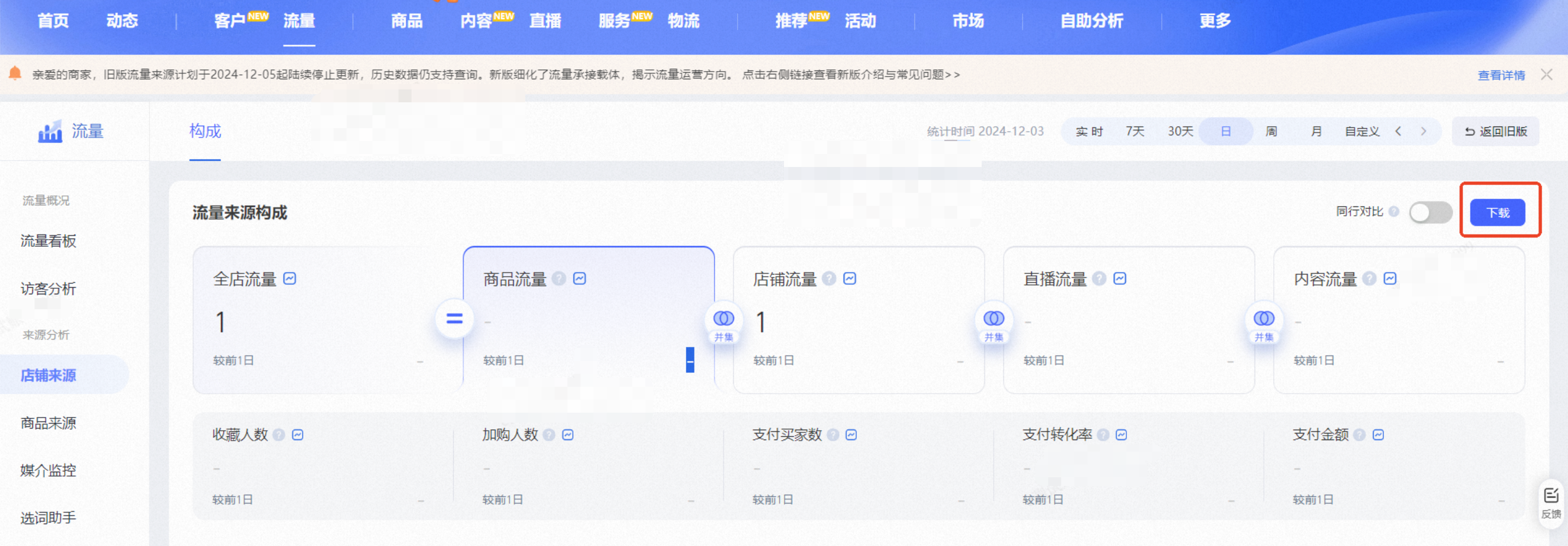Screen dimensions: 1568x546
Task: Open 媒介监控 in the sidebar
Action: [x=49, y=471]
